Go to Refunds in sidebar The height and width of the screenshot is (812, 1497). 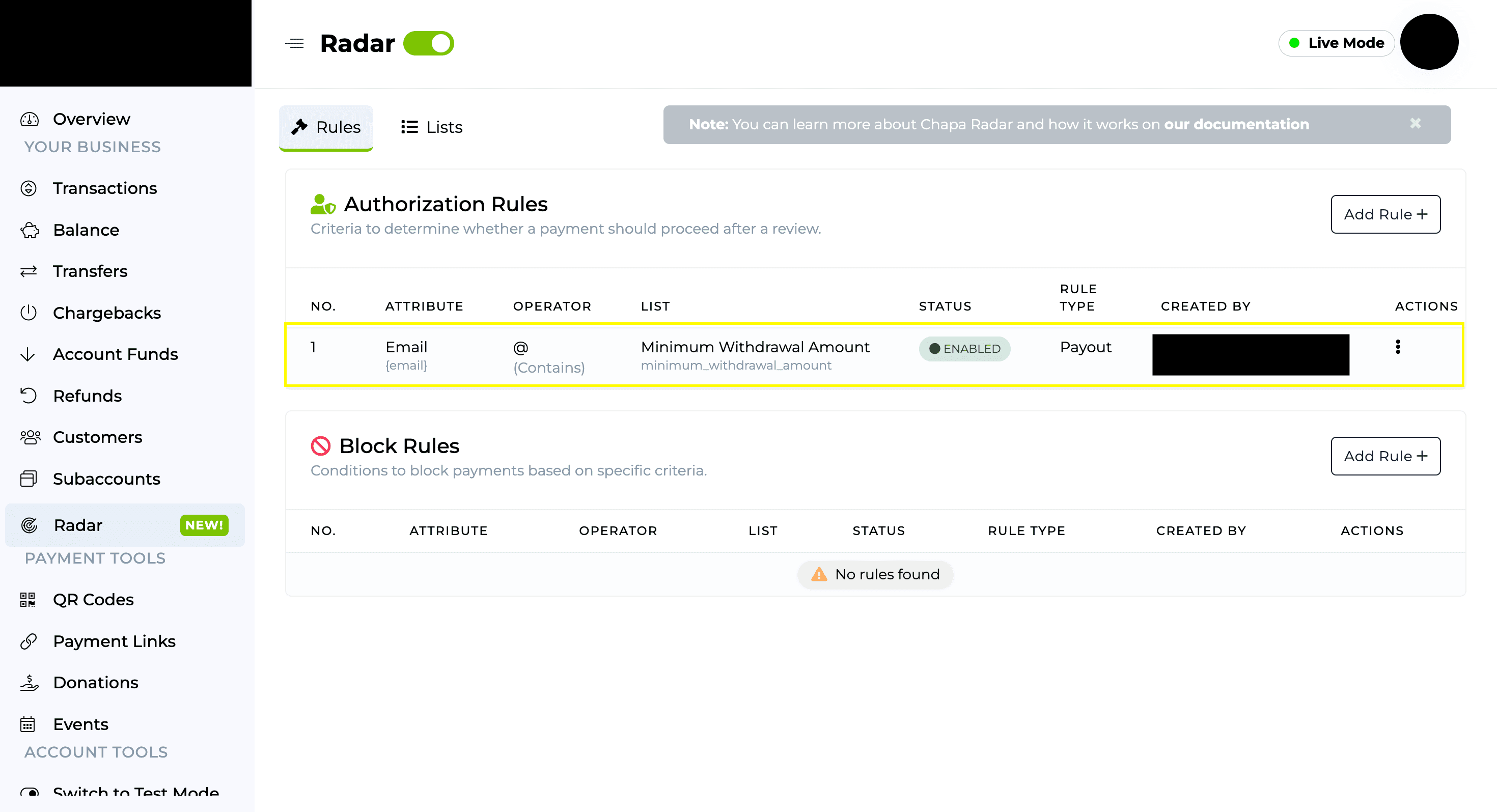[x=87, y=396]
